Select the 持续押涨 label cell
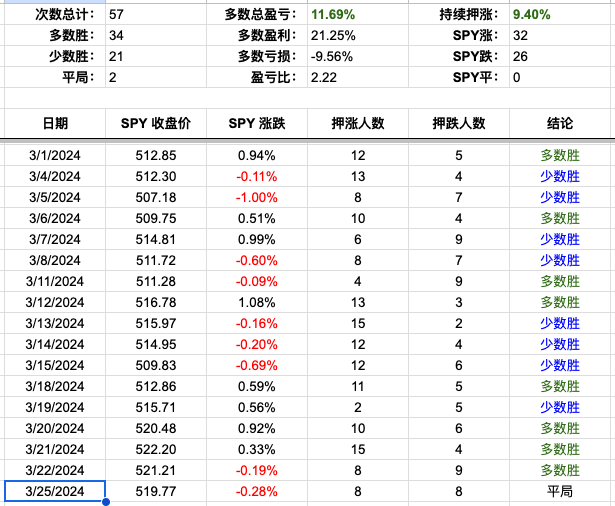 [459, 15]
